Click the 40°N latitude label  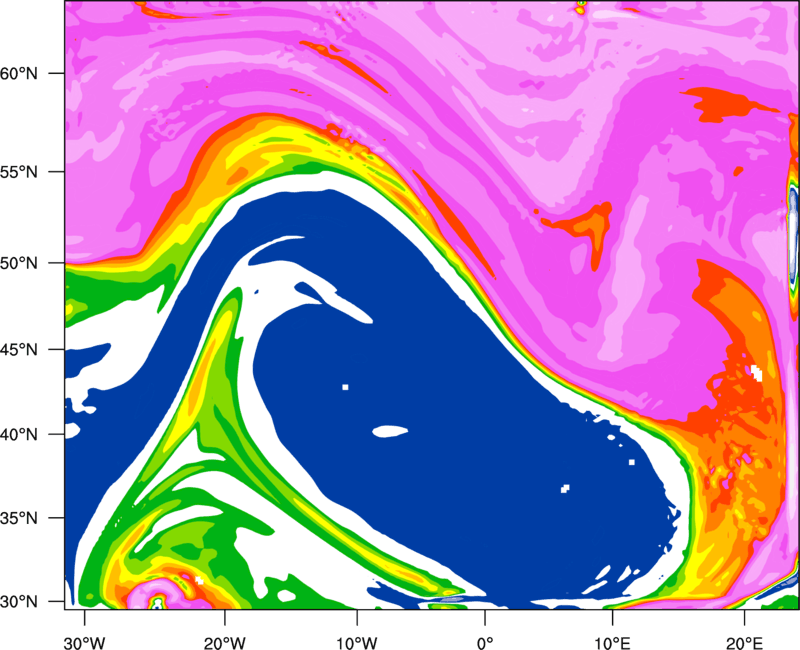click(x=19, y=435)
